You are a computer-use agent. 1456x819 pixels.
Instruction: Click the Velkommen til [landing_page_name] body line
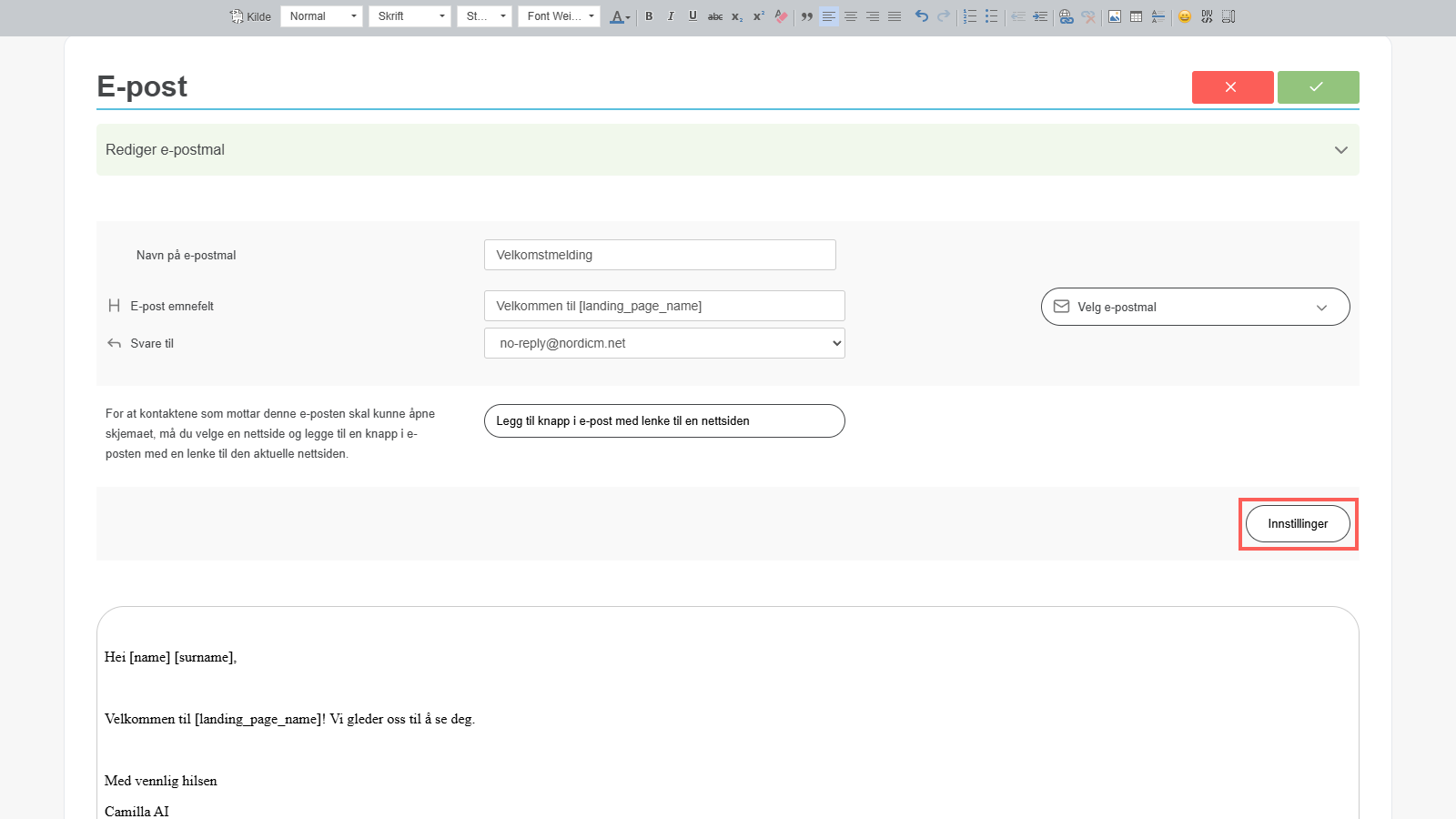coord(289,719)
